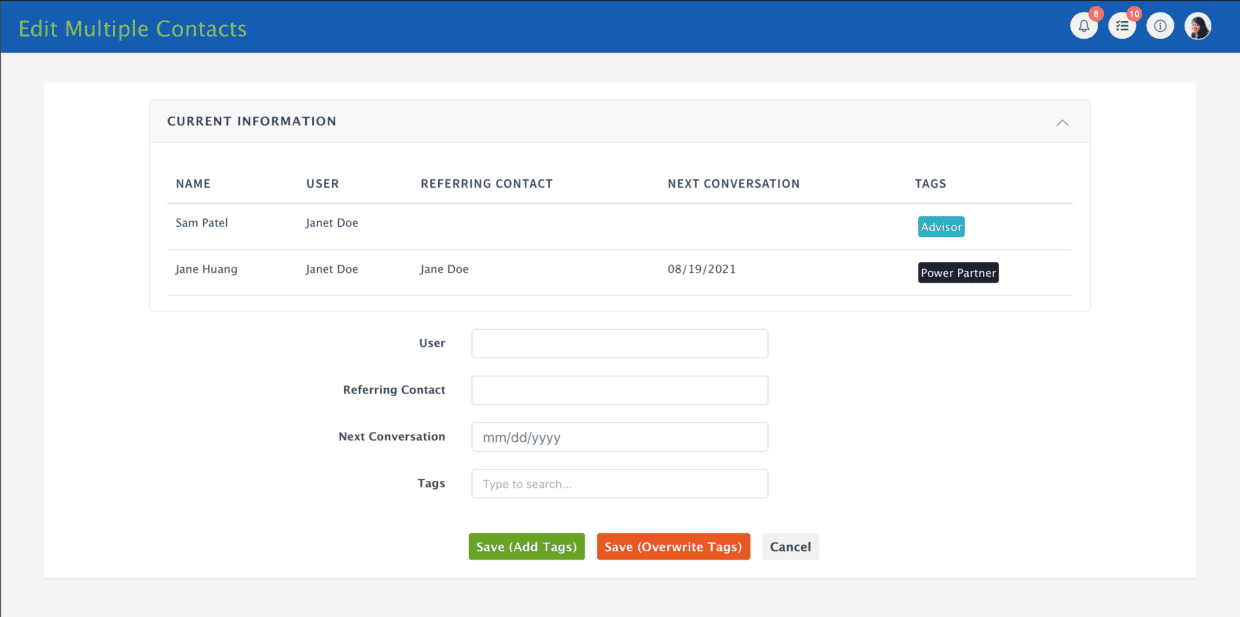Click the Cancel button

[790, 547]
